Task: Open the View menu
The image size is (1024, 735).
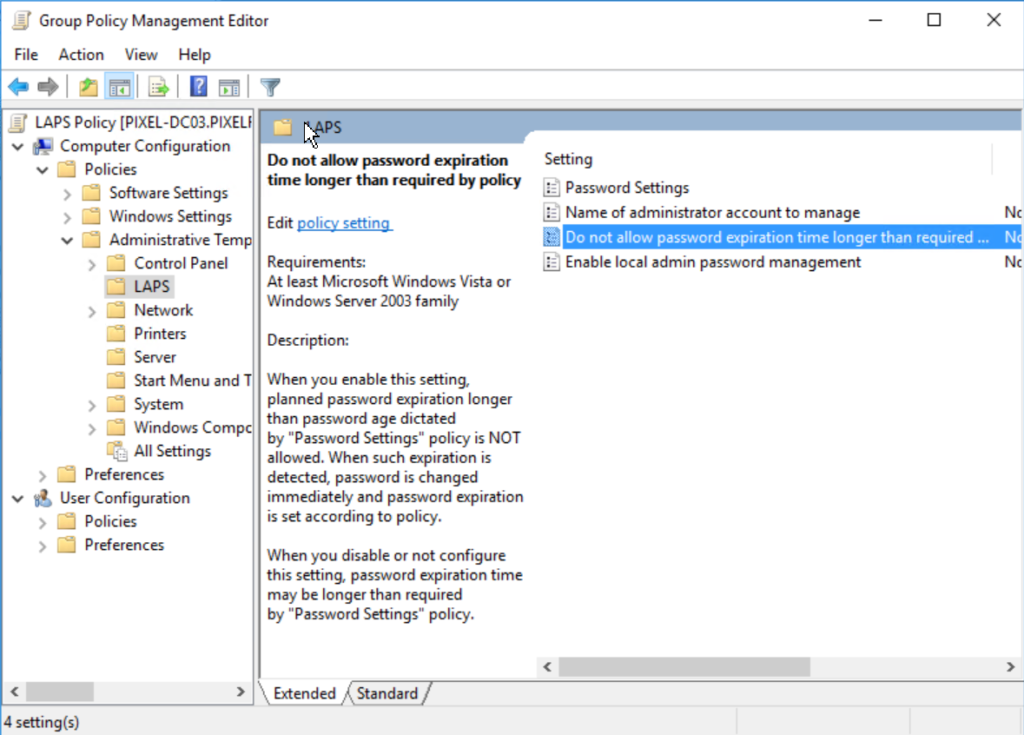Action: [x=141, y=55]
